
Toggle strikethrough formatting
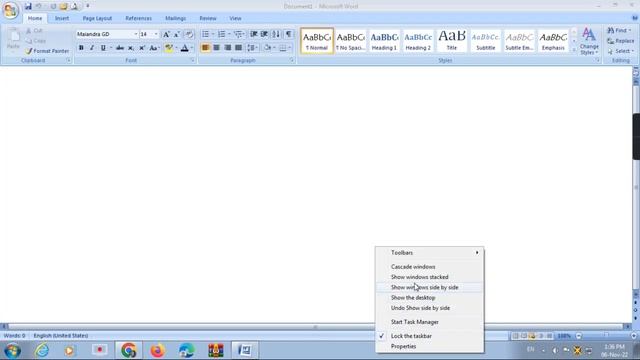[120, 48]
